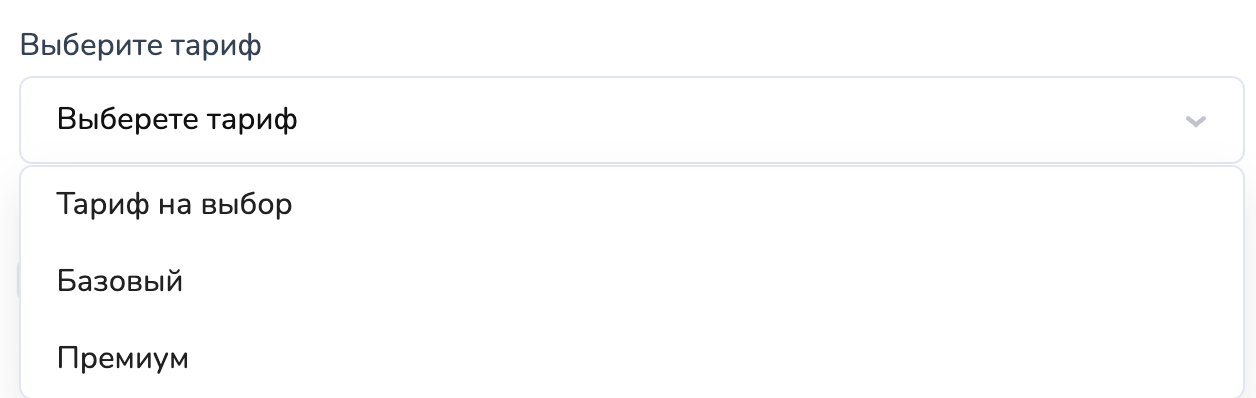This screenshot has height=398, width=1256.
Task: Focus the tariff selection combo box
Action: pos(632,120)
